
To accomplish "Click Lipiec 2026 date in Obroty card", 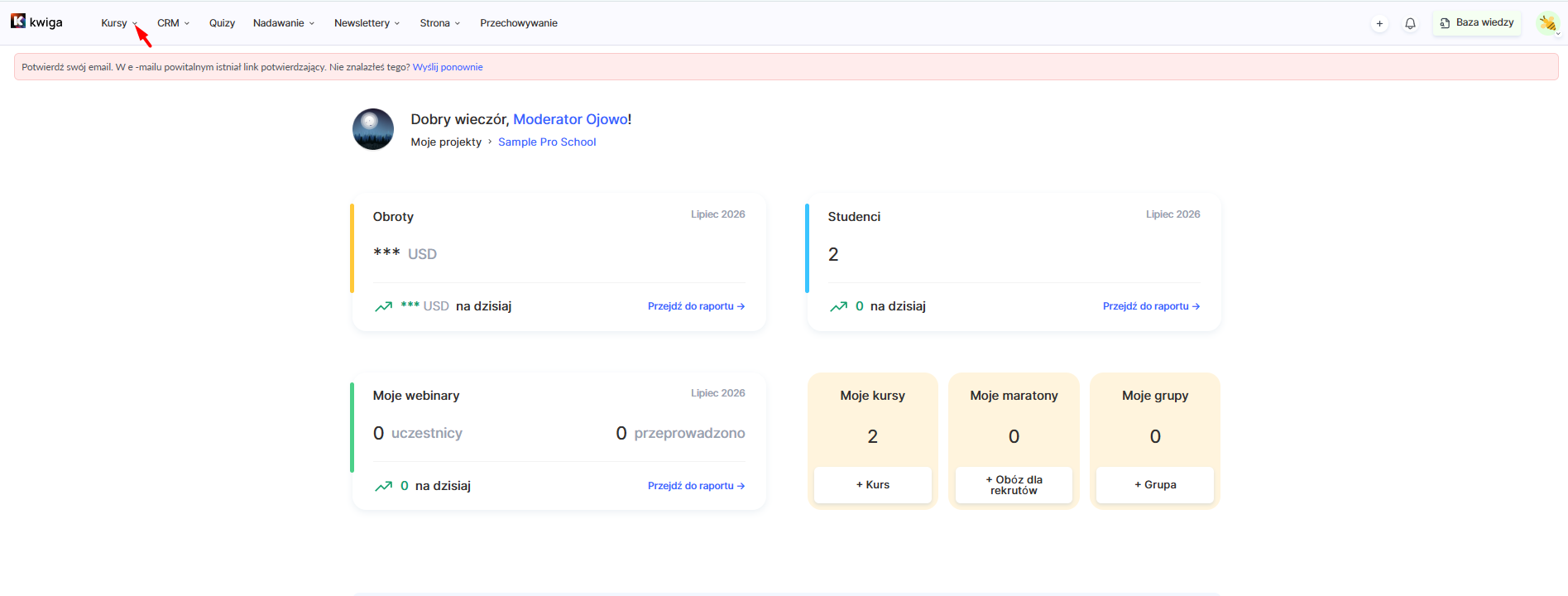I will coord(718,214).
